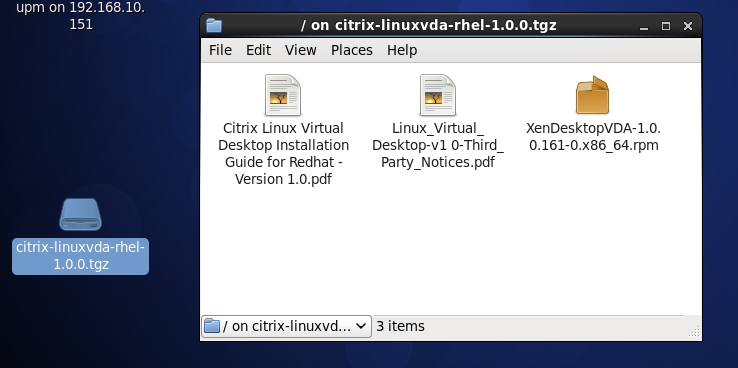738x368 pixels.
Task: Click the 'Citrix Linux Virtual Desktop Installation Guide' file name
Action: point(283,154)
